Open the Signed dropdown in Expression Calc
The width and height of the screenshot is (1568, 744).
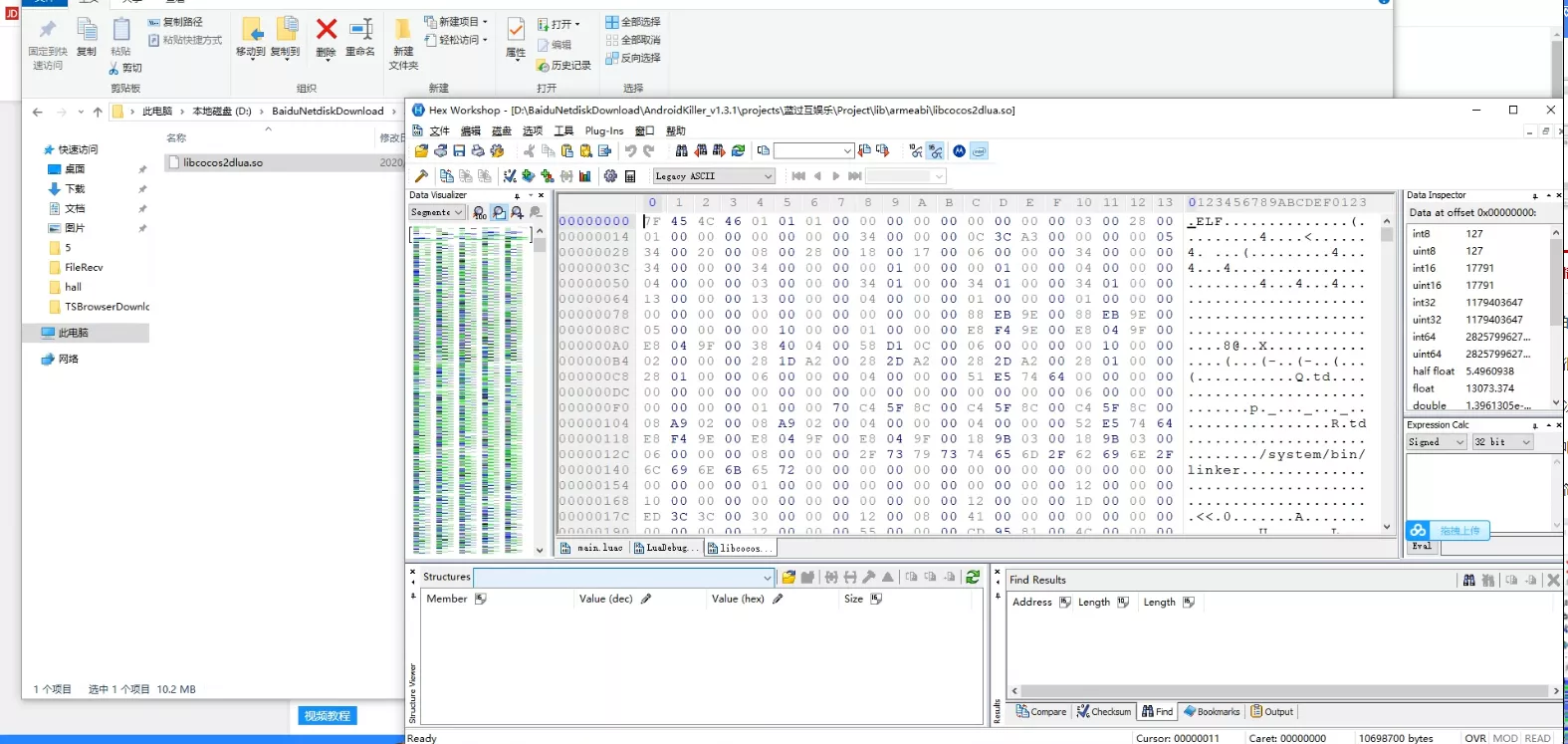click(1437, 442)
